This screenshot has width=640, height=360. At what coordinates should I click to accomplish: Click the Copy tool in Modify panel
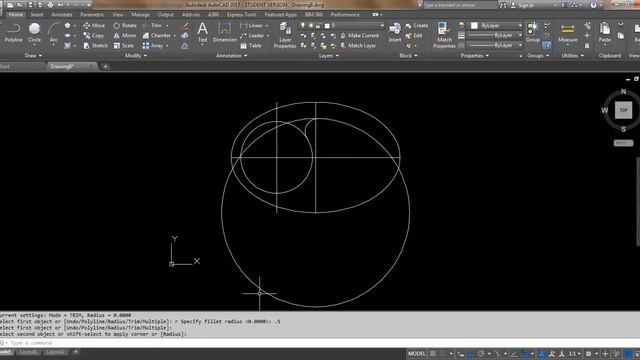(93, 36)
